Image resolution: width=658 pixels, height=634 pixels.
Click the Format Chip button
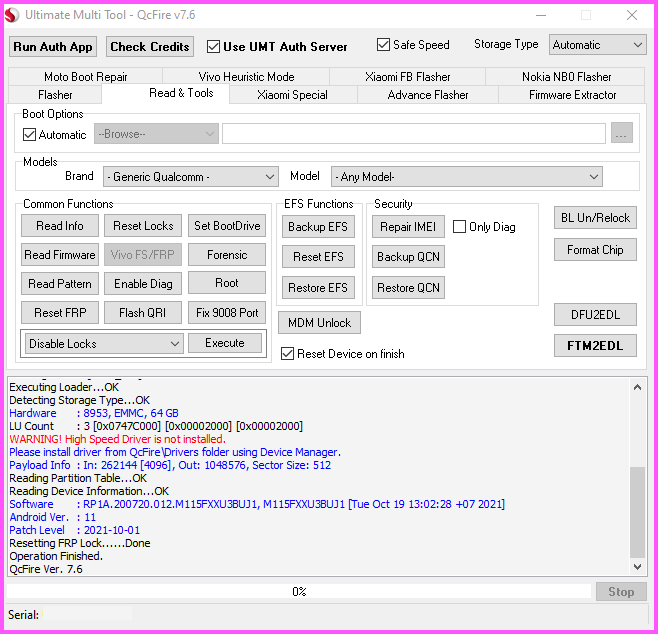click(595, 250)
